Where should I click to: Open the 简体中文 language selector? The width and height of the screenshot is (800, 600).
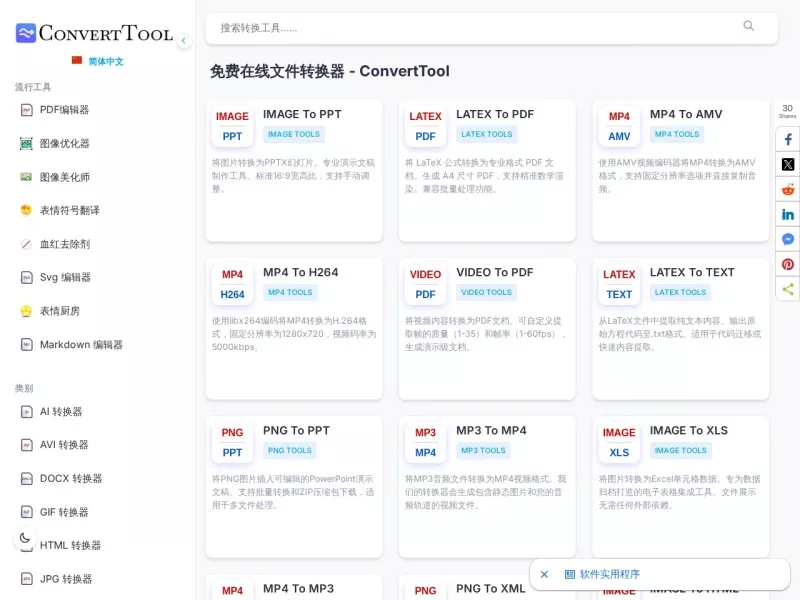(98, 61)
